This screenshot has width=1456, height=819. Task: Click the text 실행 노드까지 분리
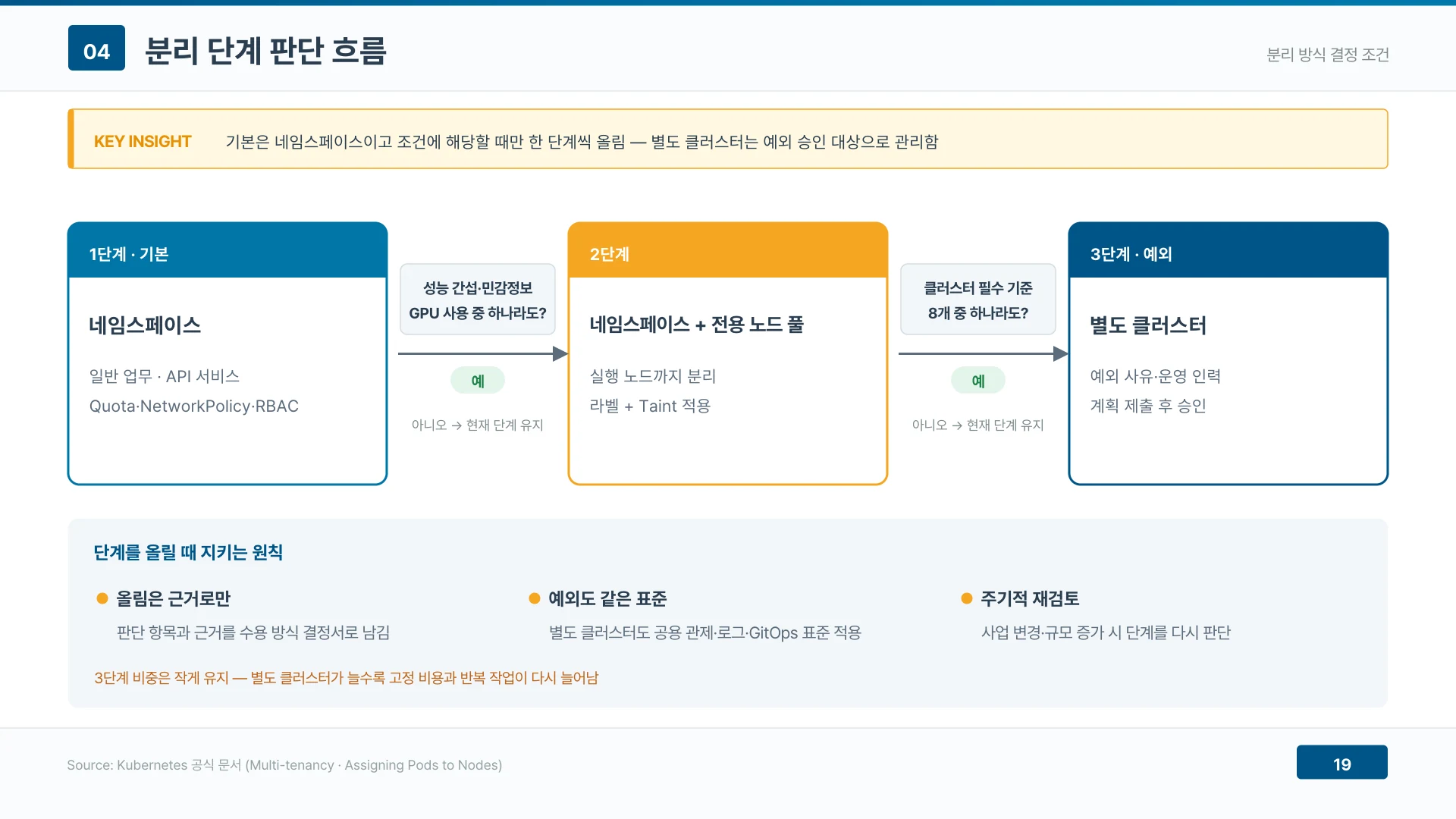pos(653,376)
